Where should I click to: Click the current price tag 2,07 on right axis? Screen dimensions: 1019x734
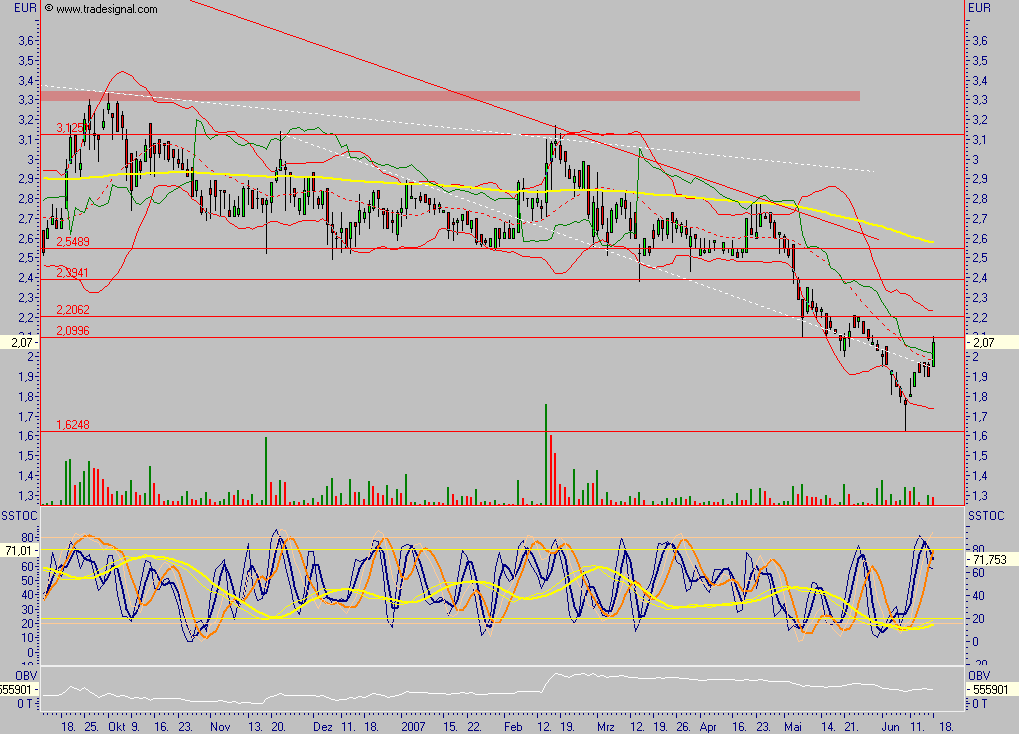pyautogui.click(x=984, y=342)
